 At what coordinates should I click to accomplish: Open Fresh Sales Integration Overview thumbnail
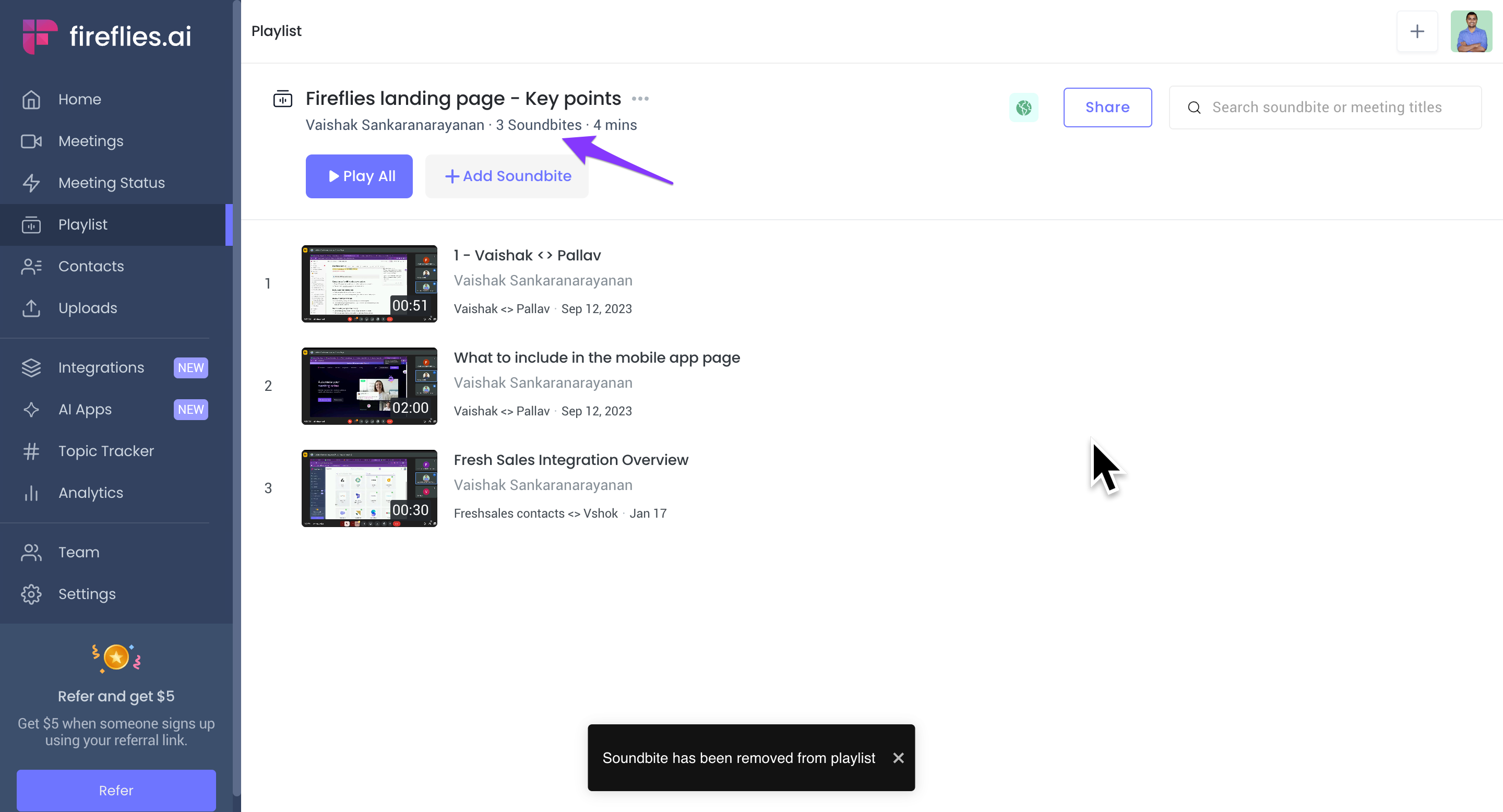click(369, 488)
